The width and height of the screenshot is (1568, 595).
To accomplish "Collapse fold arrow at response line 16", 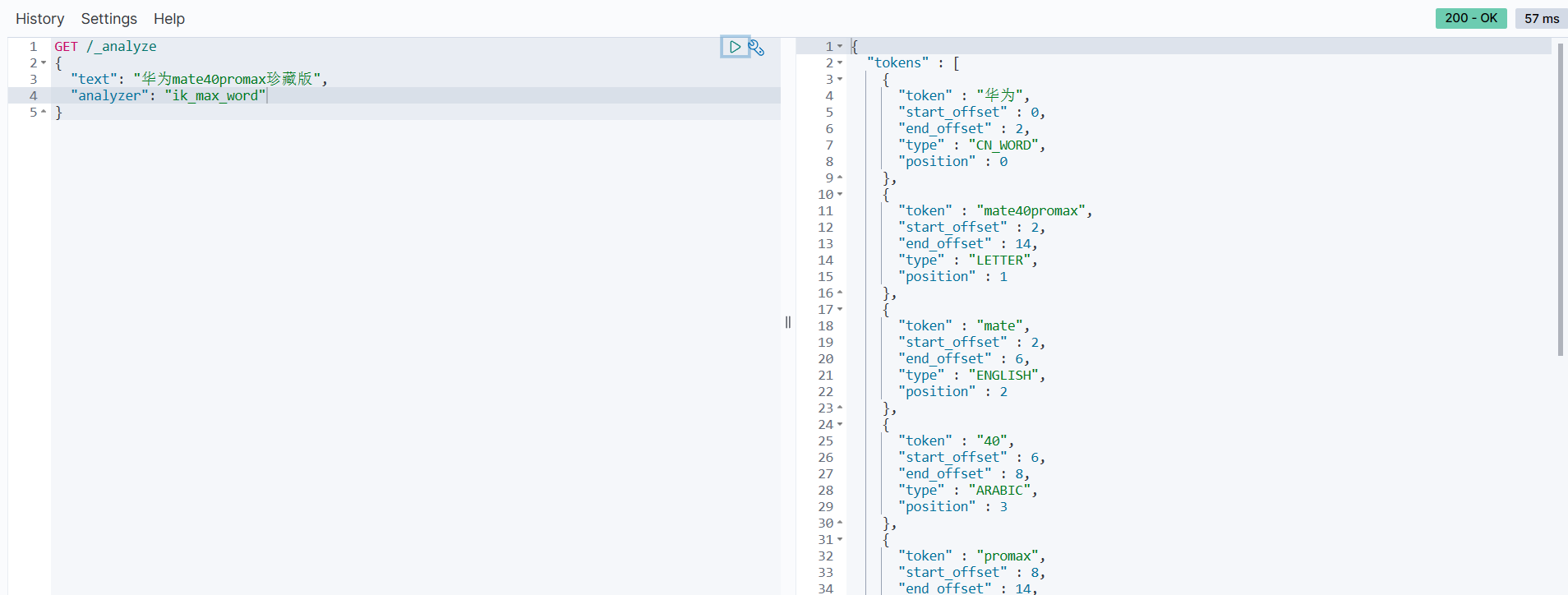I will coord(840,293).
